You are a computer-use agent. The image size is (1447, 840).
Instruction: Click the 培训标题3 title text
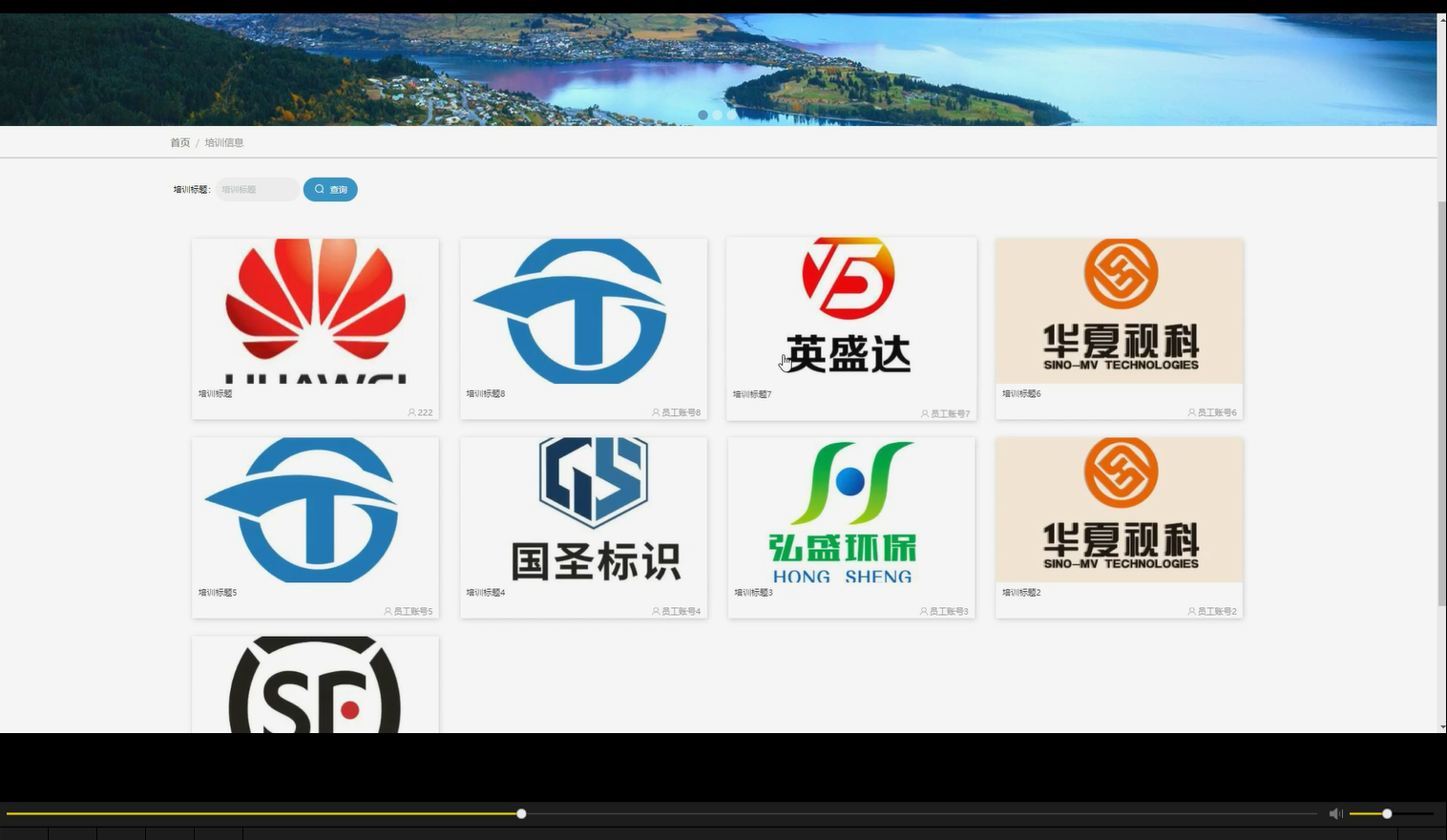753,593
